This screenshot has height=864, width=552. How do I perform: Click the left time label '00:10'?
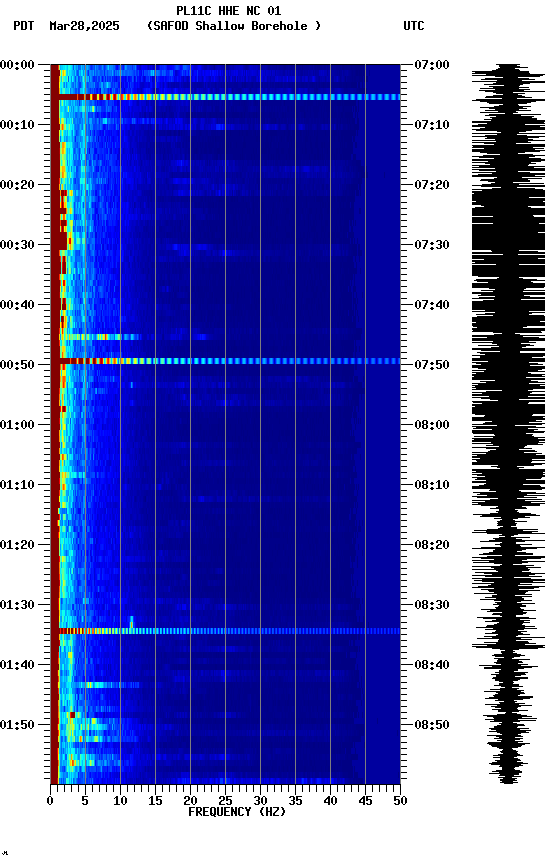[x=17, y=125]
